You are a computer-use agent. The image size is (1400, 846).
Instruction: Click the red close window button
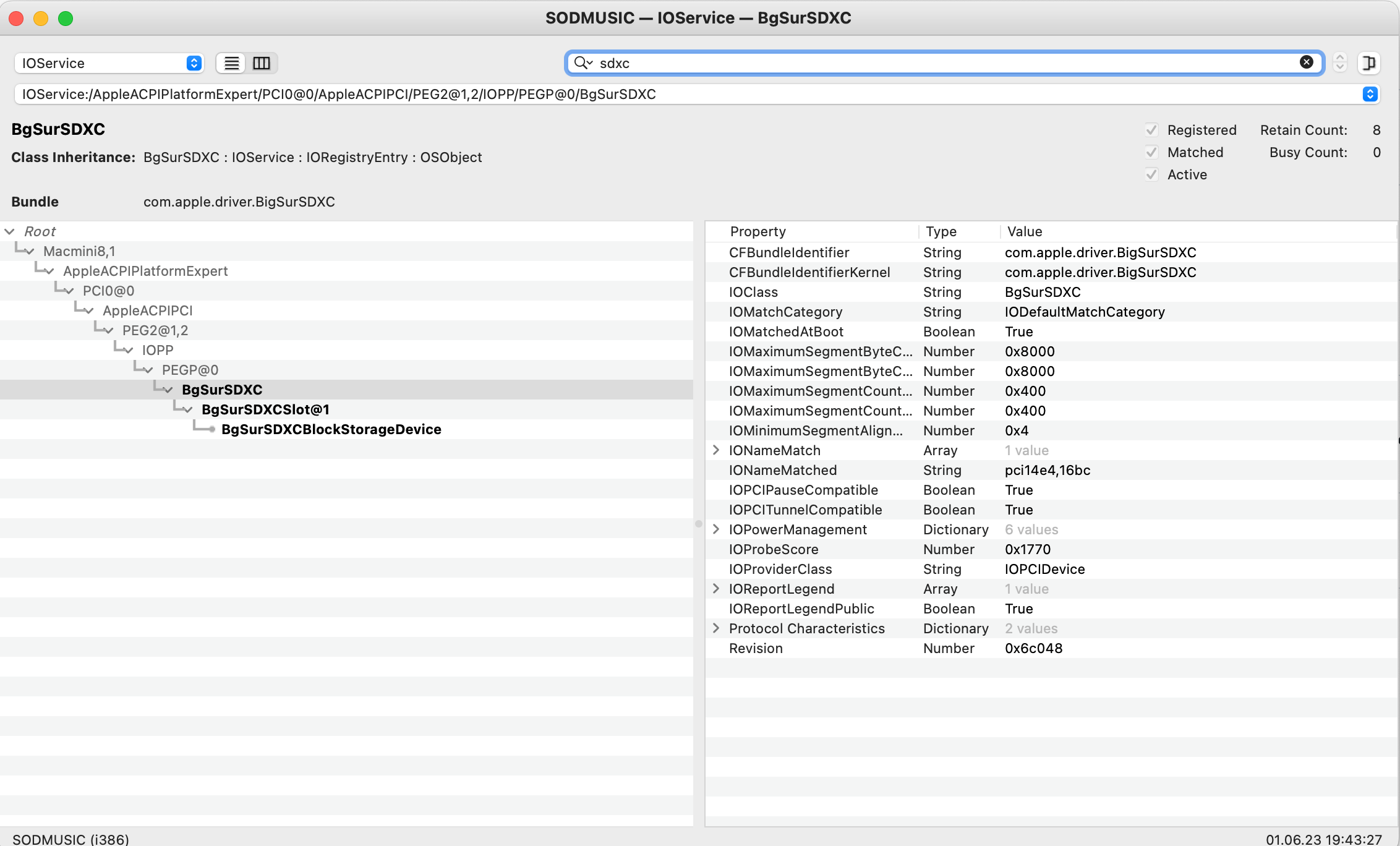coord(17,19)
